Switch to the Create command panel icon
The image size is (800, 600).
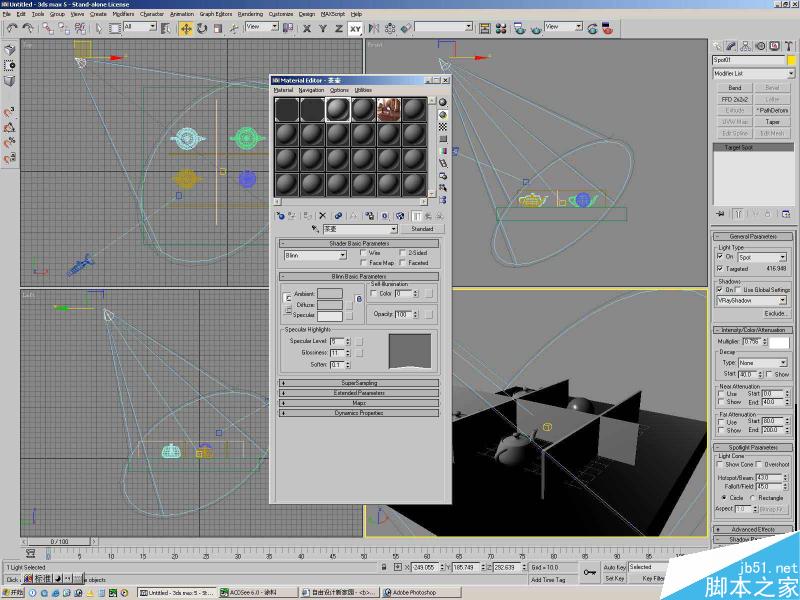[x=716, y=45]
